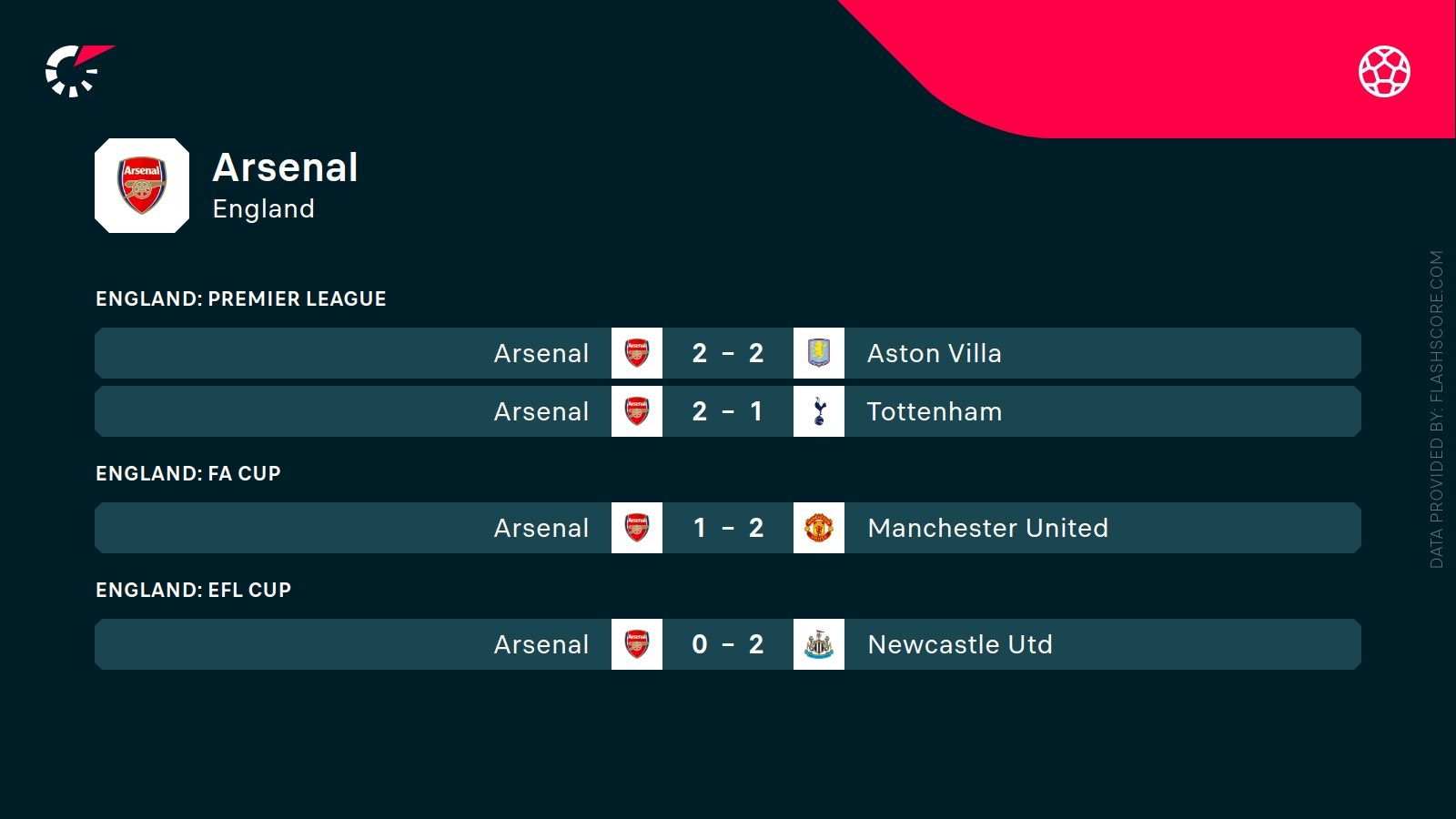Click Arsenal crest in the FA Cup row
Viewport: 1456px width, 819px height.
tap(637, 528)
